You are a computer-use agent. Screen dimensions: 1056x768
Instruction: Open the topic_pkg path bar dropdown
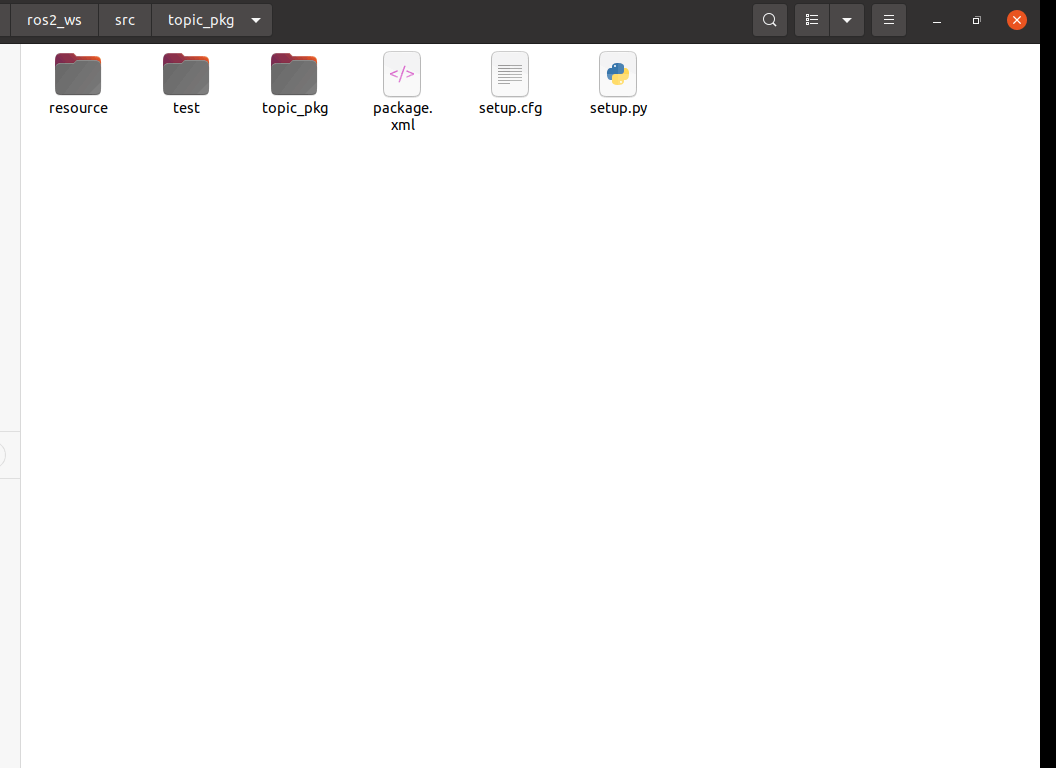(256, 20)
